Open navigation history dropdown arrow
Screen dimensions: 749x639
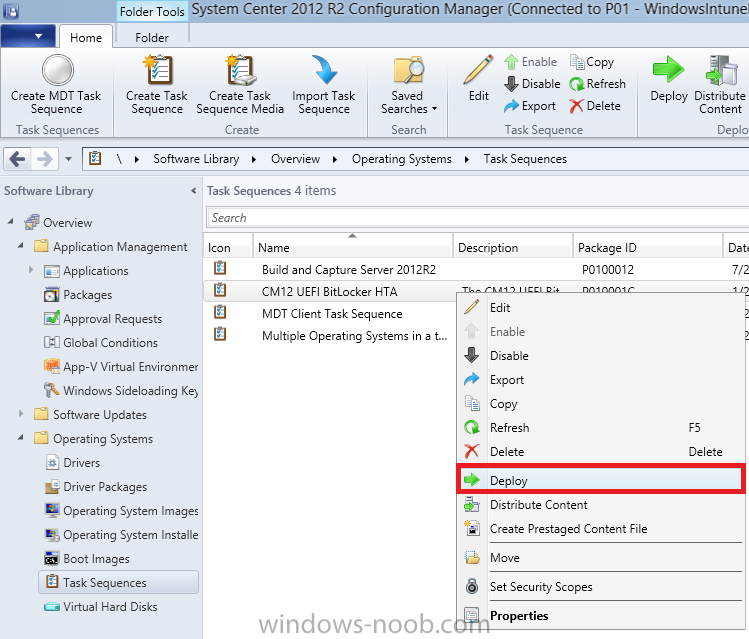[x=69, y=159]
